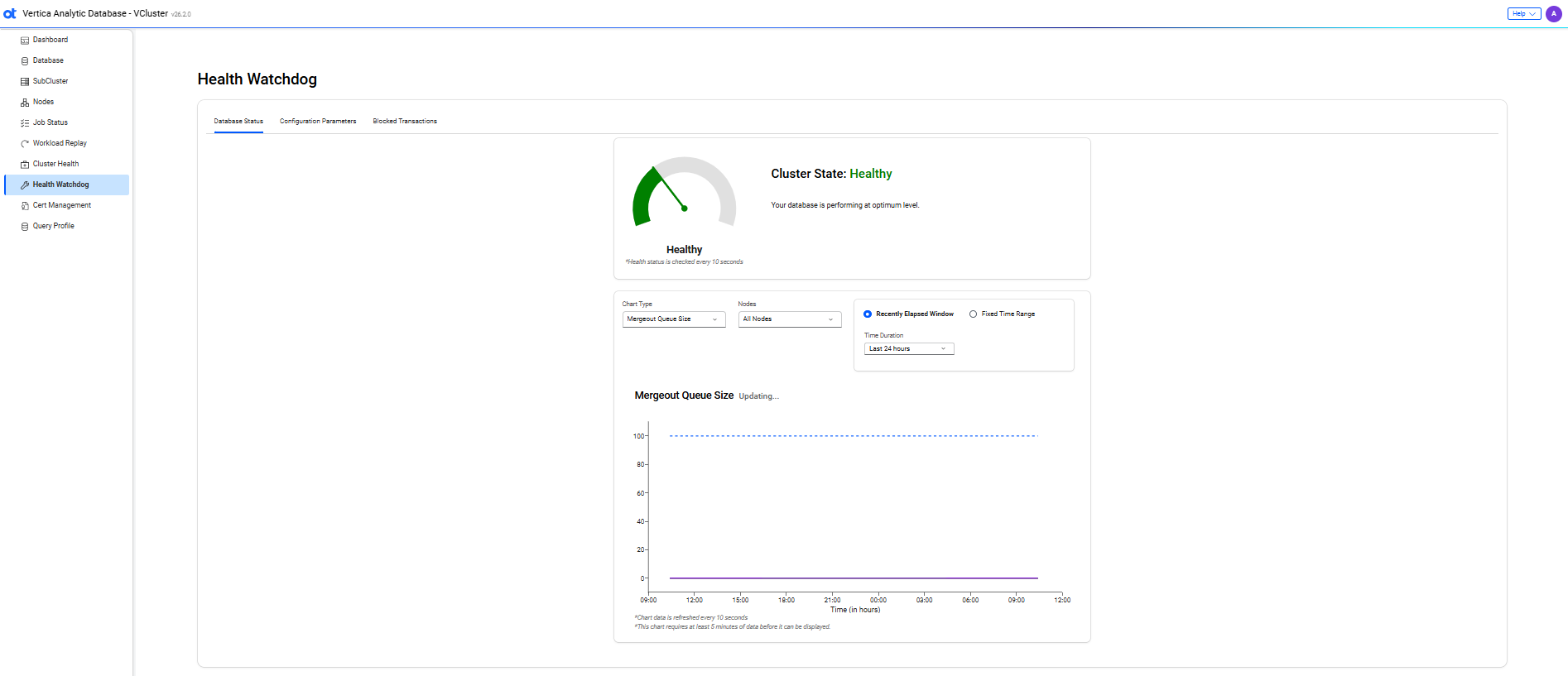Screen dimensions: 1568x676
Task: Click the OpenText logo icon in header
Action: (x=10, y=13)
